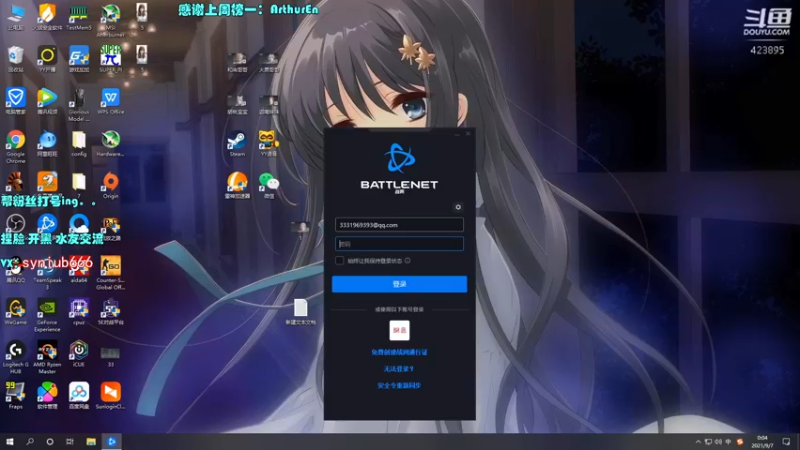Select the Tencent Video play-arrow shortcut
800x450 pixels.
click(47, 101)
